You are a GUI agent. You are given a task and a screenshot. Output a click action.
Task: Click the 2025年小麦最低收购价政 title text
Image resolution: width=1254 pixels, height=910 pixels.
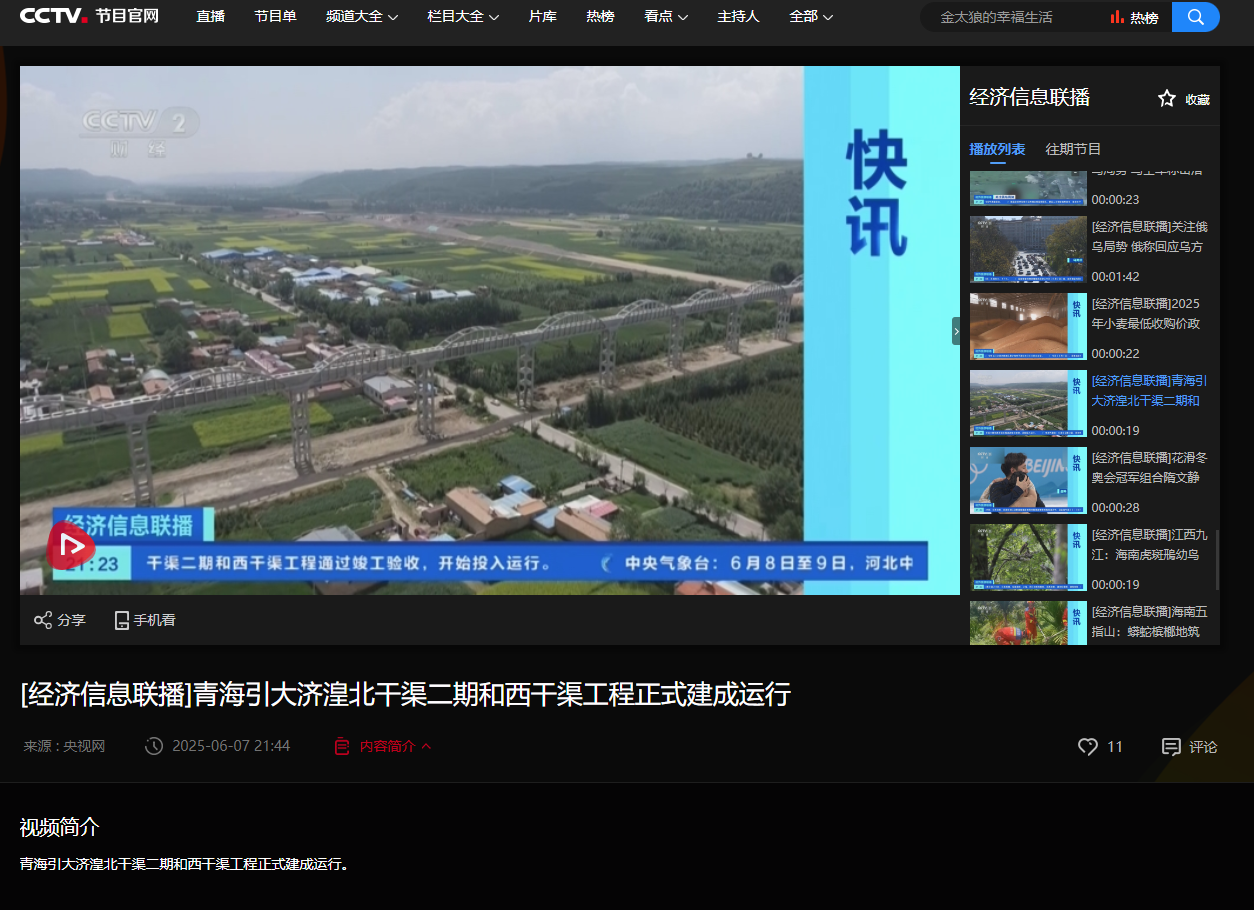click(1146, 314)
